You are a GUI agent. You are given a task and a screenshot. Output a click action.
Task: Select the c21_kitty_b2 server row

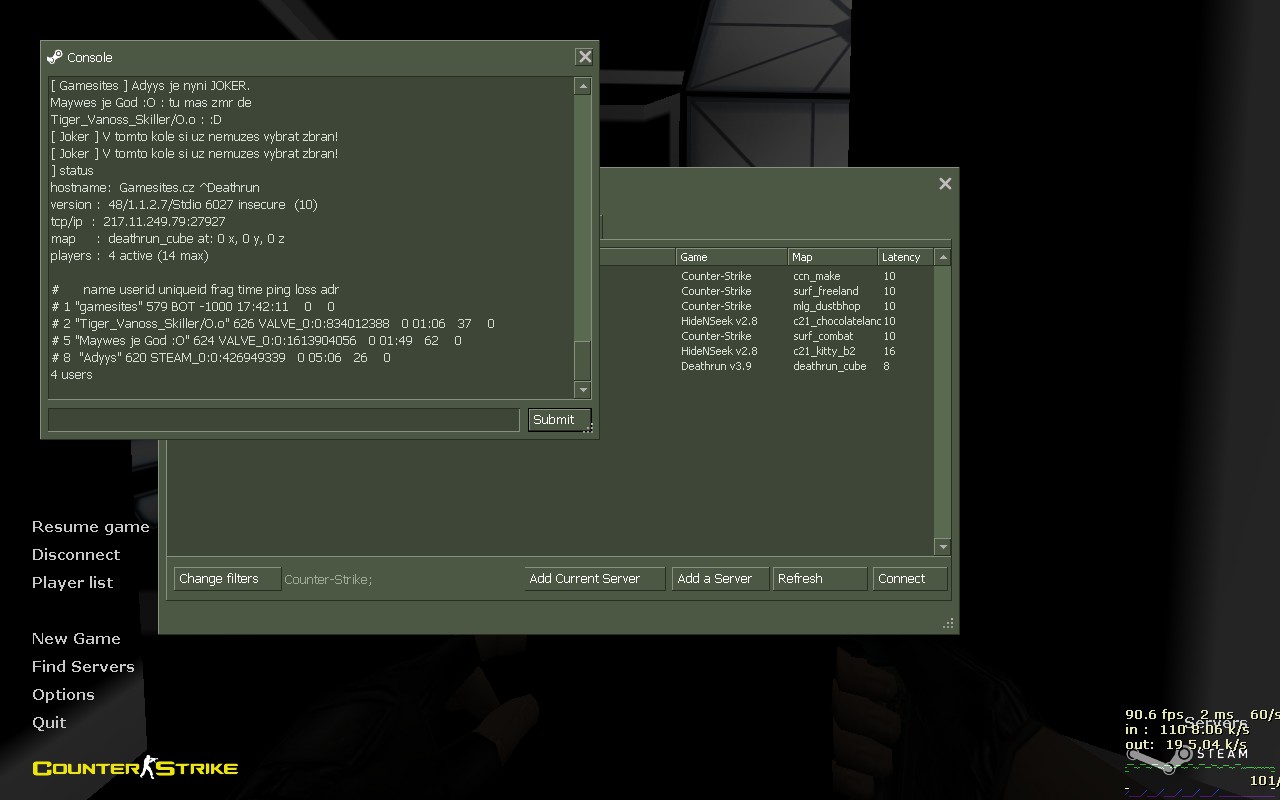pyautogui.click(x=764, y=351)
